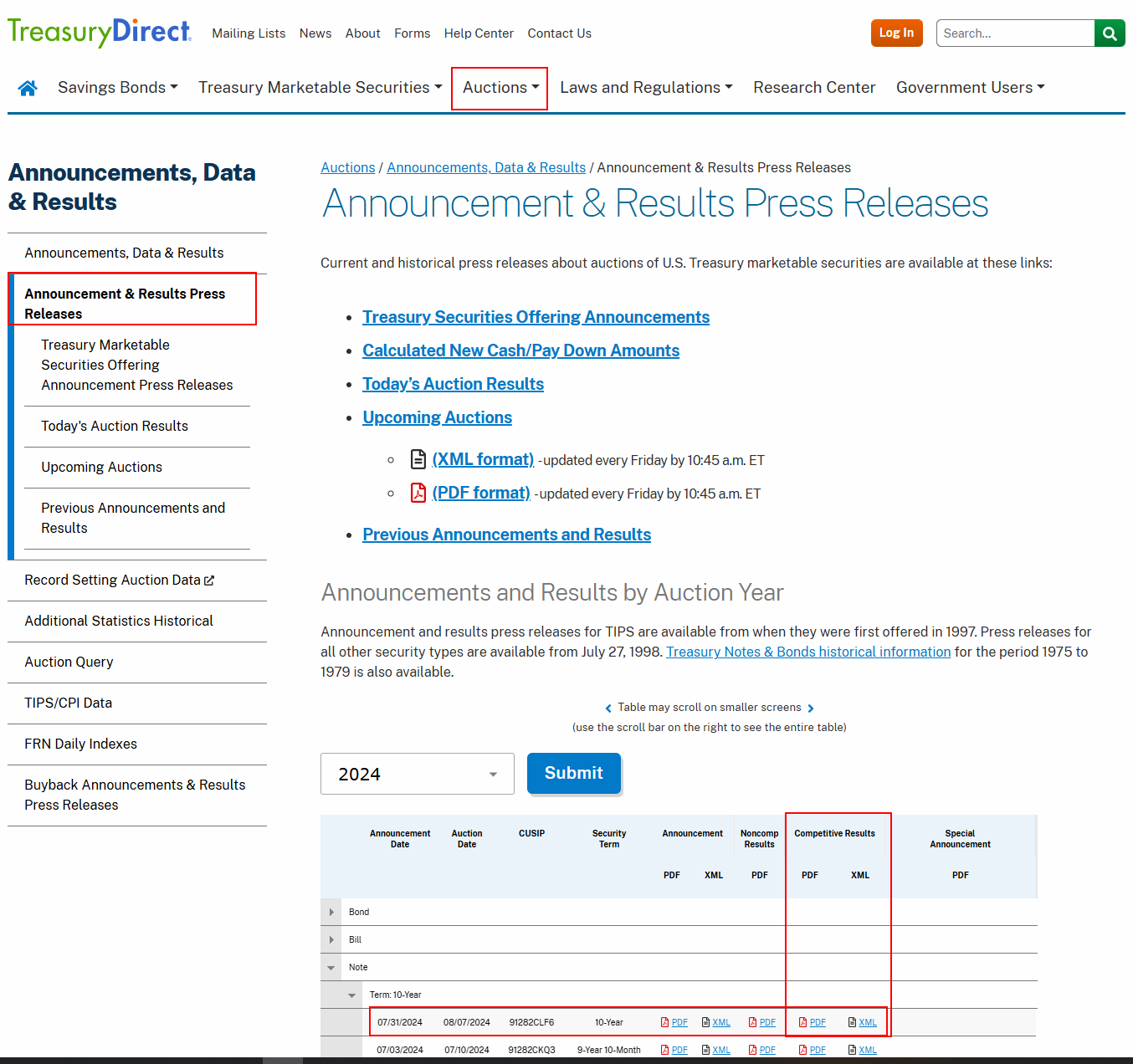Expand the Treasury Marketable Securities menu
1133x1064 pixels.
[x=320, y=88]
